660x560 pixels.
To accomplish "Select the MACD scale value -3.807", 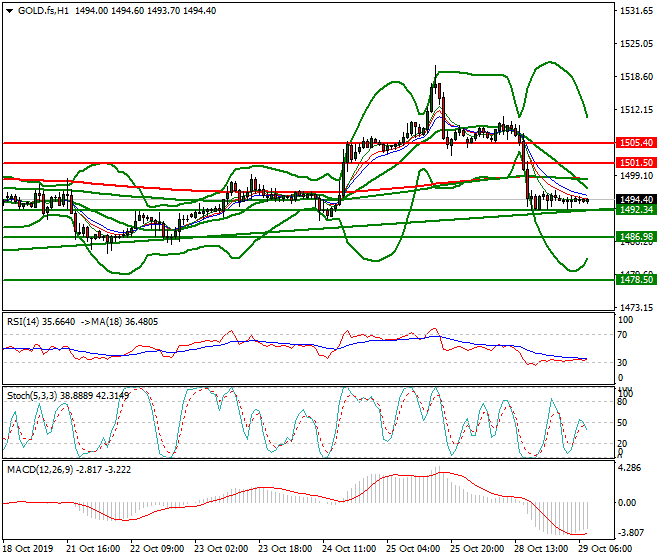I will pyautogui.click(x=631, y=533).
